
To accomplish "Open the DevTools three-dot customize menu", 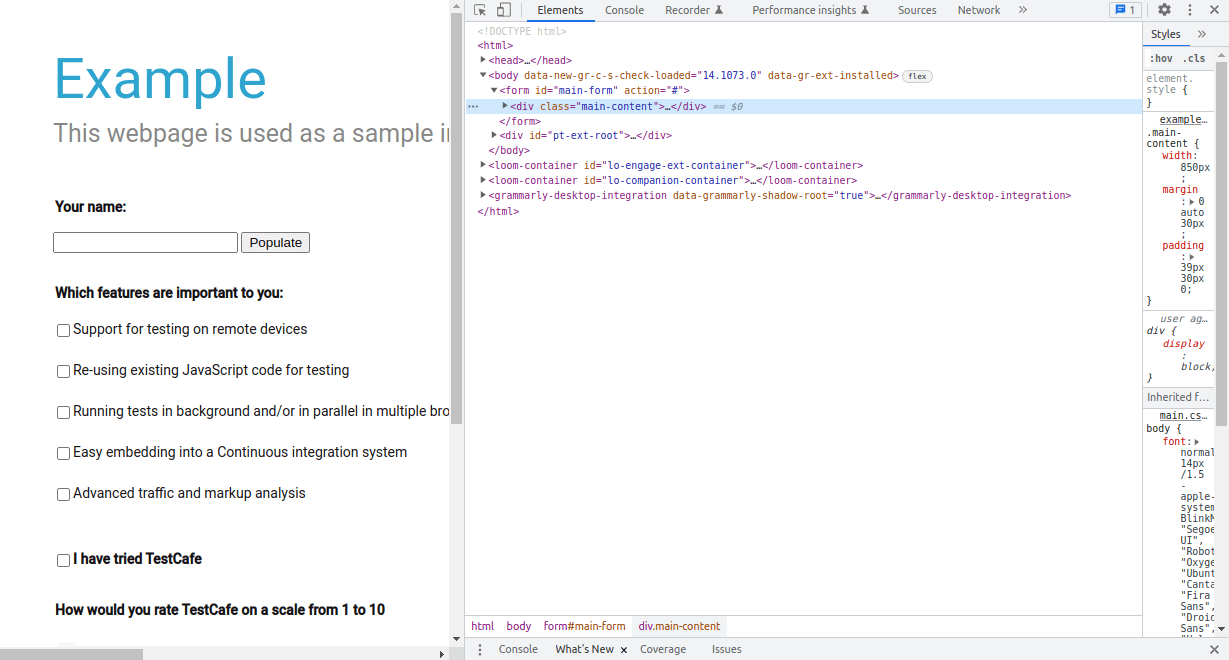I will 1190,10.
